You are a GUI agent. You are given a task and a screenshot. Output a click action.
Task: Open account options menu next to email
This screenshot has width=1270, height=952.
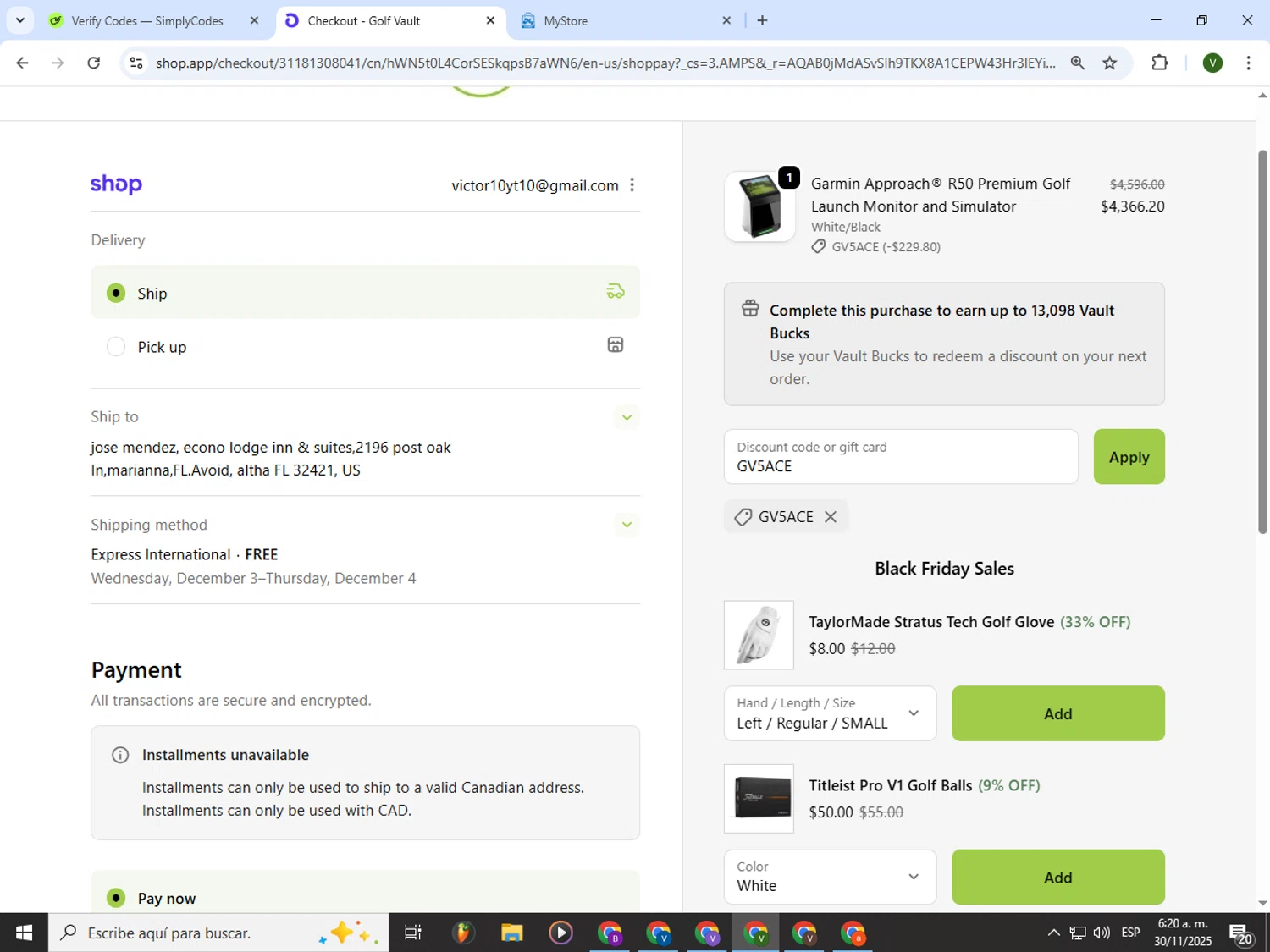click(632, 185)
